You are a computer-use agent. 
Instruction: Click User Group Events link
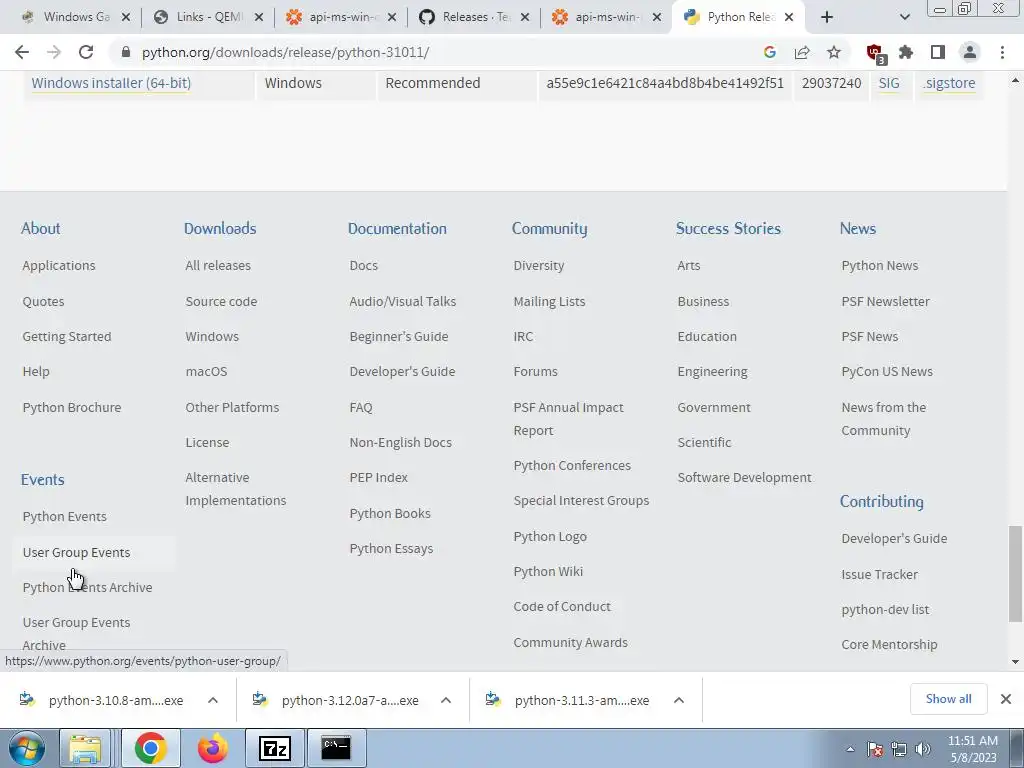click(76, 552)
